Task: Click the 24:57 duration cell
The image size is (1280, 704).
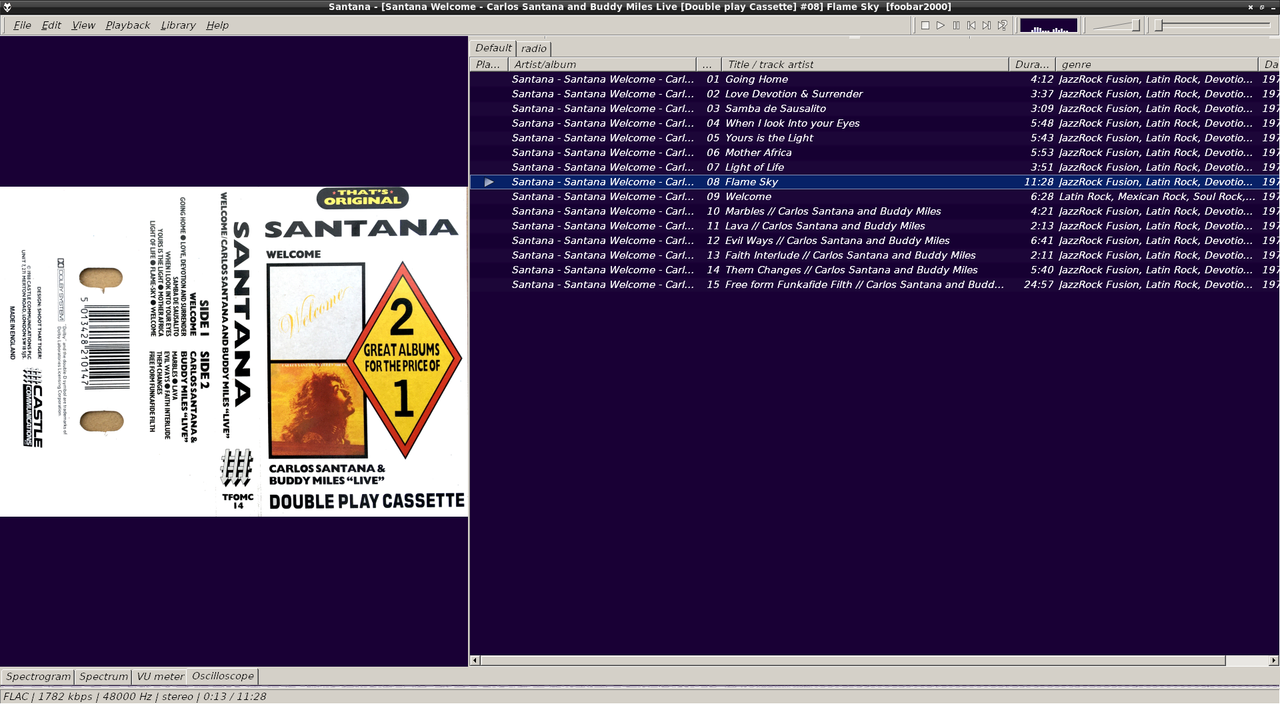Action: pos(1038,284)
